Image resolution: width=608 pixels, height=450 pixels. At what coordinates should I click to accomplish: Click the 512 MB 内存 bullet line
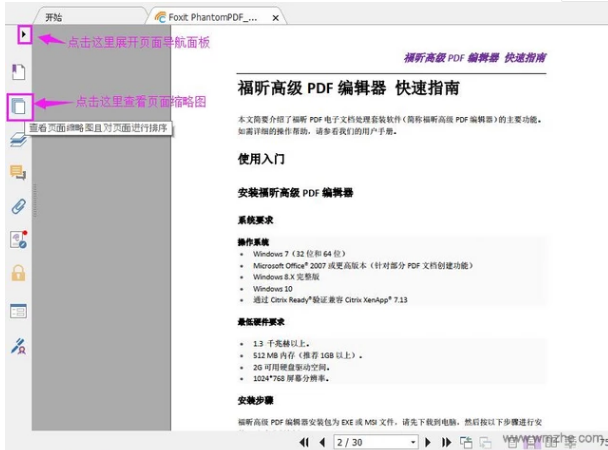tap(307, 355)
